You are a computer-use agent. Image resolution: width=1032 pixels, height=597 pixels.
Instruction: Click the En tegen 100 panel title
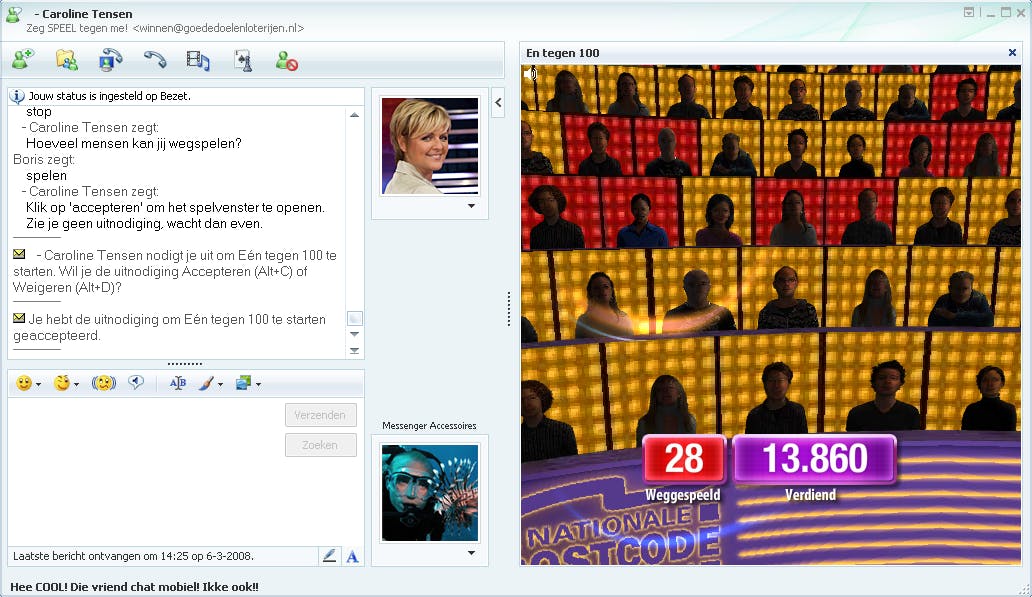point(563,53)
